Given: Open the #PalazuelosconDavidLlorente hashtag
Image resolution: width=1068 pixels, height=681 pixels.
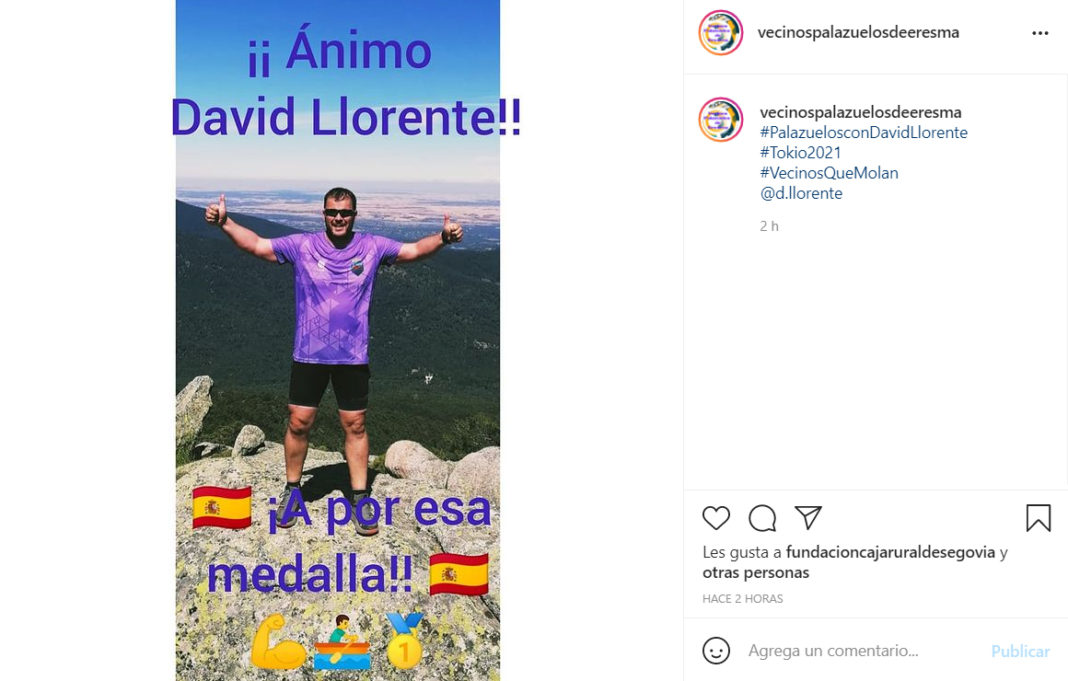Looking at the screenshot, I should 864,132.
